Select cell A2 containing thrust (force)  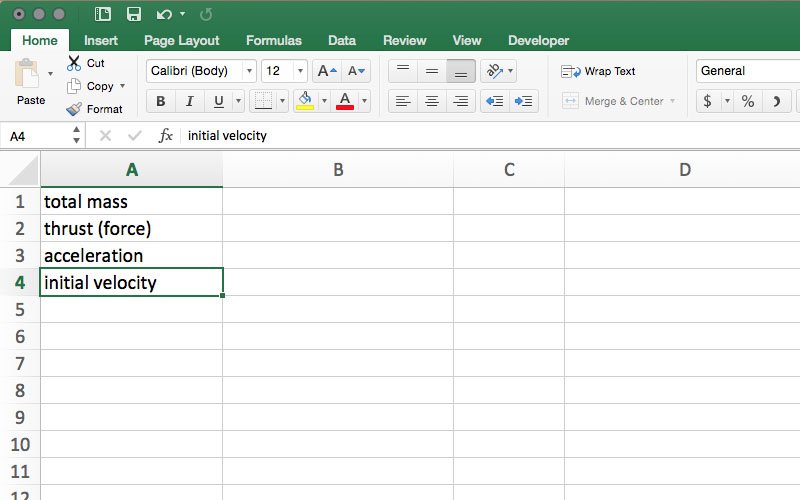[131, 228]
